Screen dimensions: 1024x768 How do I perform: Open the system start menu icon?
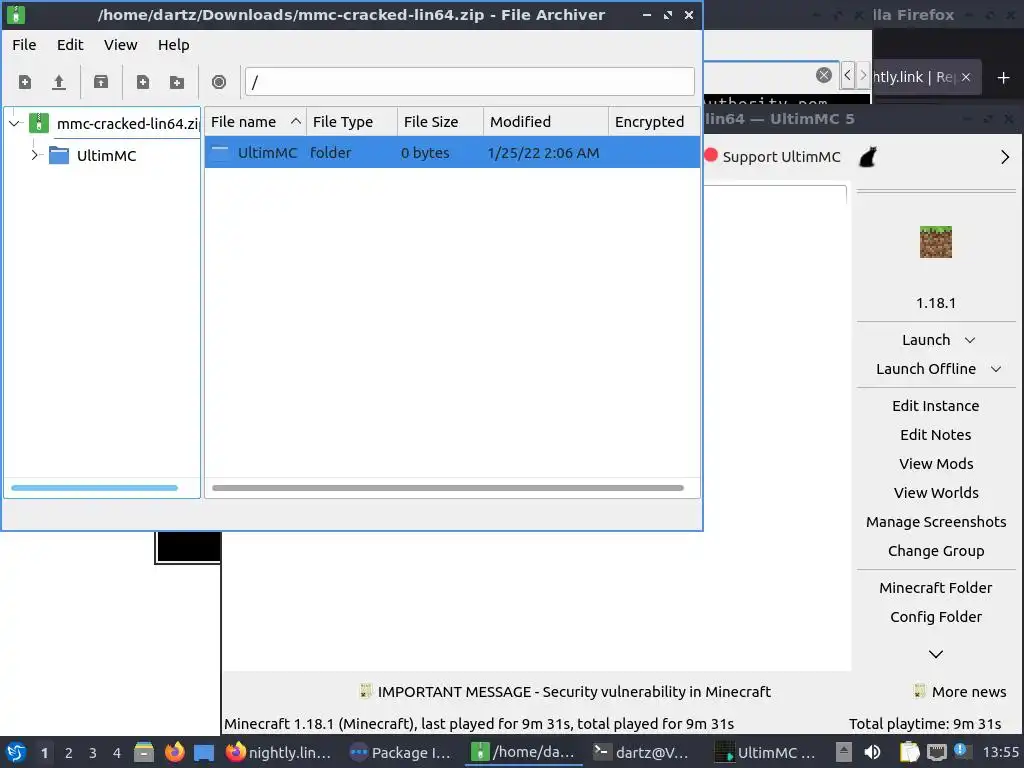[x=16, y=752]
